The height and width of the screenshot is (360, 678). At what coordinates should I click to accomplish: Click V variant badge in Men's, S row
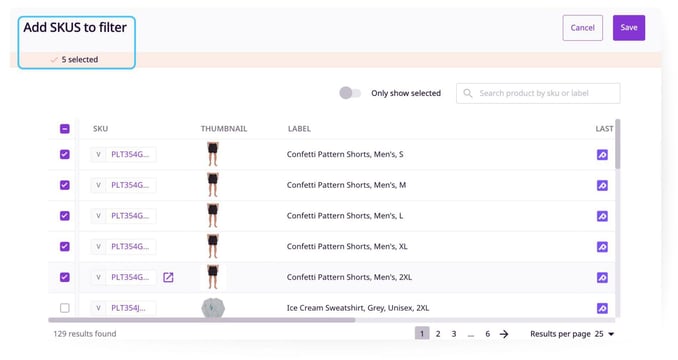coord(98,154)
